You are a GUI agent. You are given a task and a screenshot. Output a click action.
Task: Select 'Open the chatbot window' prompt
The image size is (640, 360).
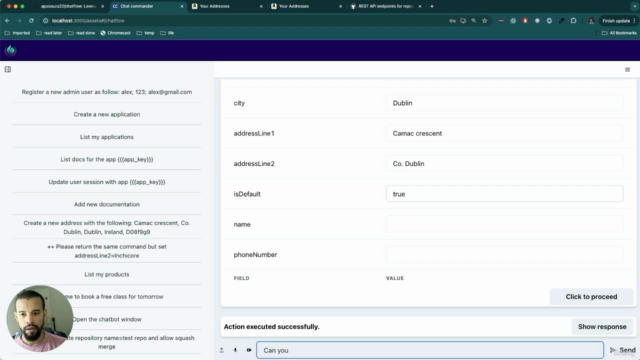(107, 319)
